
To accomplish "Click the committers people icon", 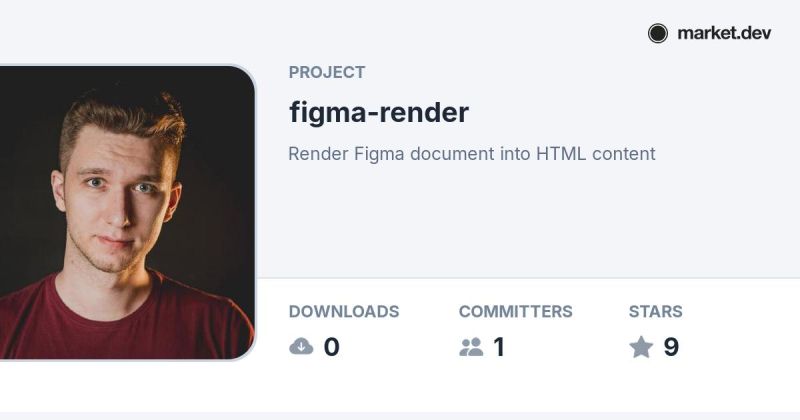I will (471, 347).
